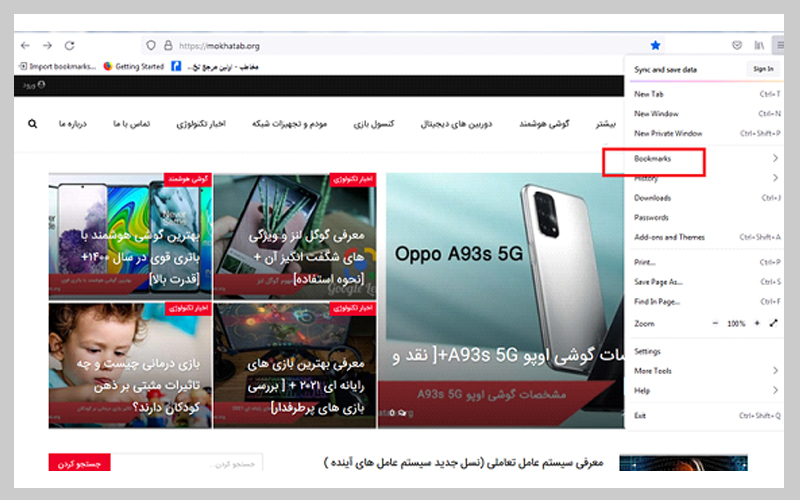
Task: Zoom out with the minus button
Action: coord(715,323)
